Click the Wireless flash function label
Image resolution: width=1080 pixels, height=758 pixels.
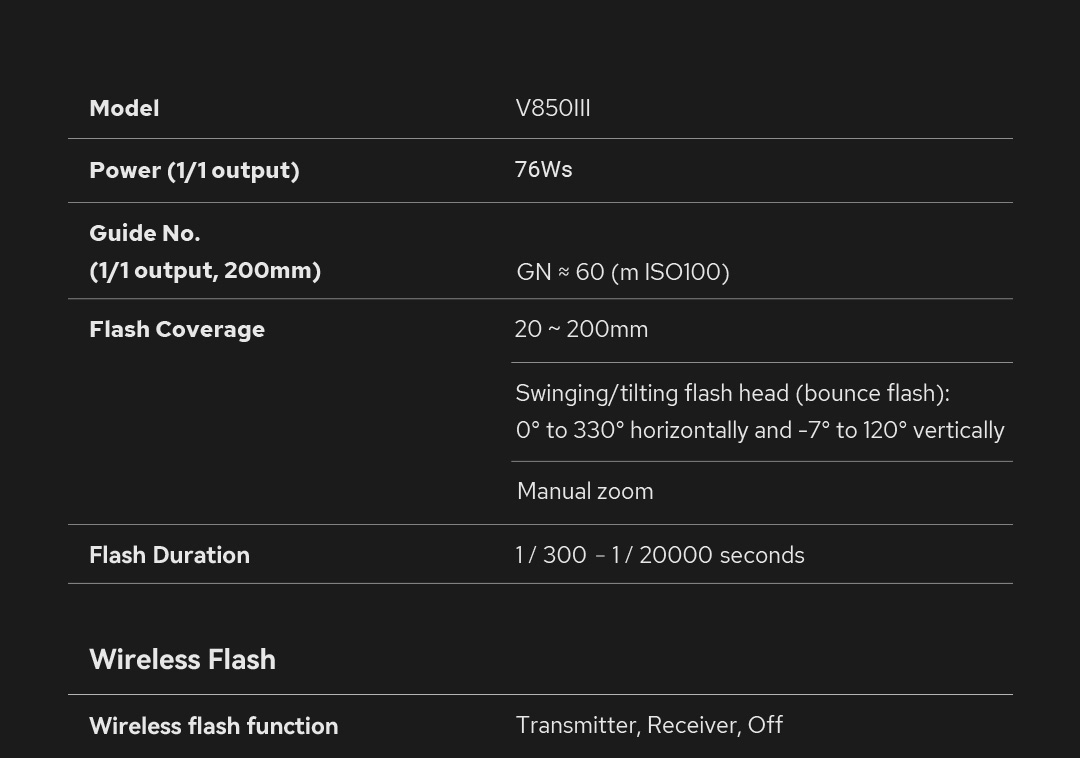[x=213, y=726]
